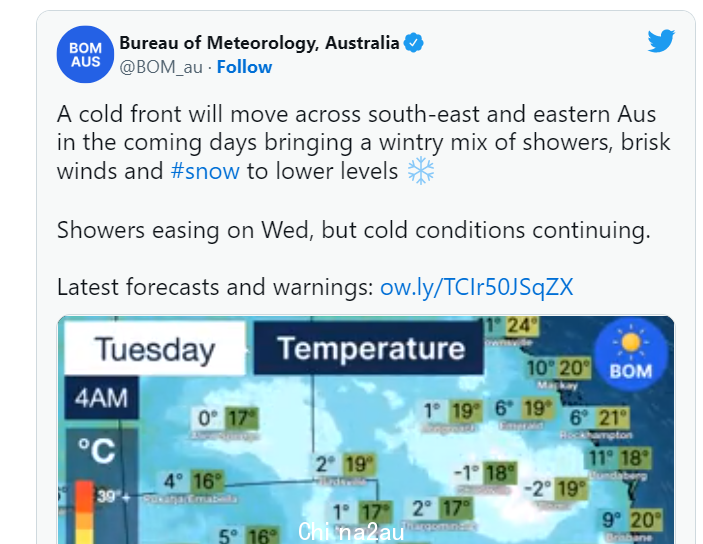703x544 pixels.
Task: Open the weather map image thumbnail
Action: pyautogui.click(x=365, y=430)
